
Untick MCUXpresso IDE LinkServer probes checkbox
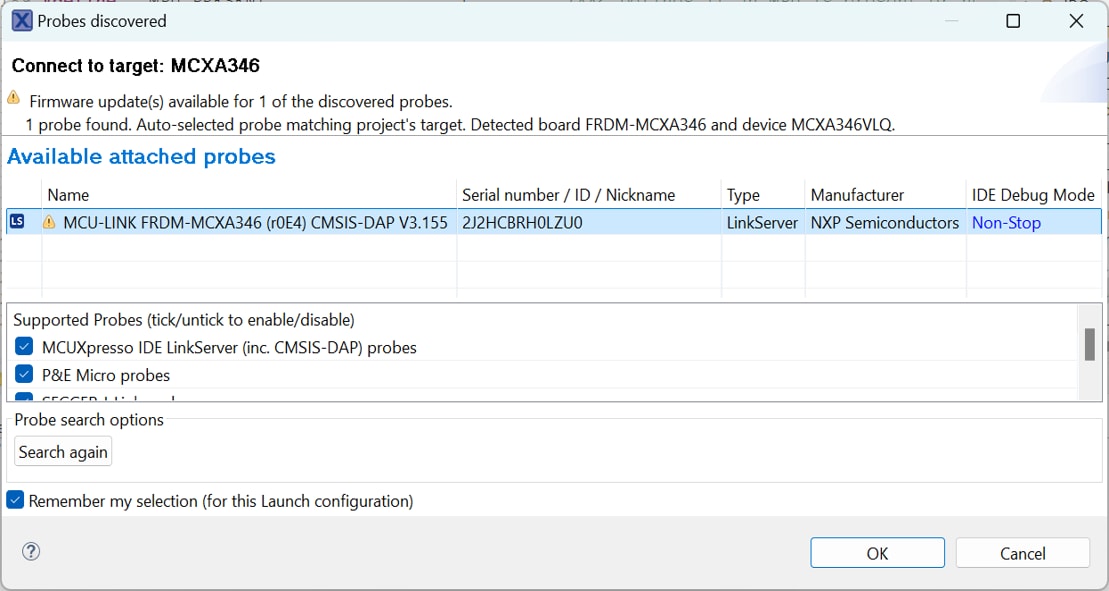click(25, 347)
